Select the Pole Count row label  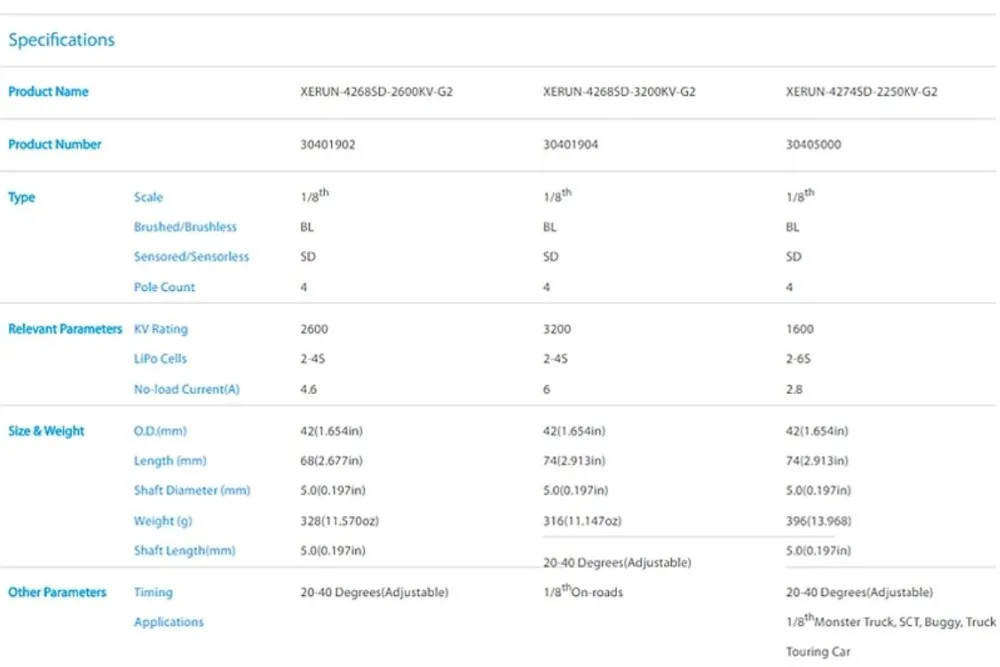[x=165, y=287]
